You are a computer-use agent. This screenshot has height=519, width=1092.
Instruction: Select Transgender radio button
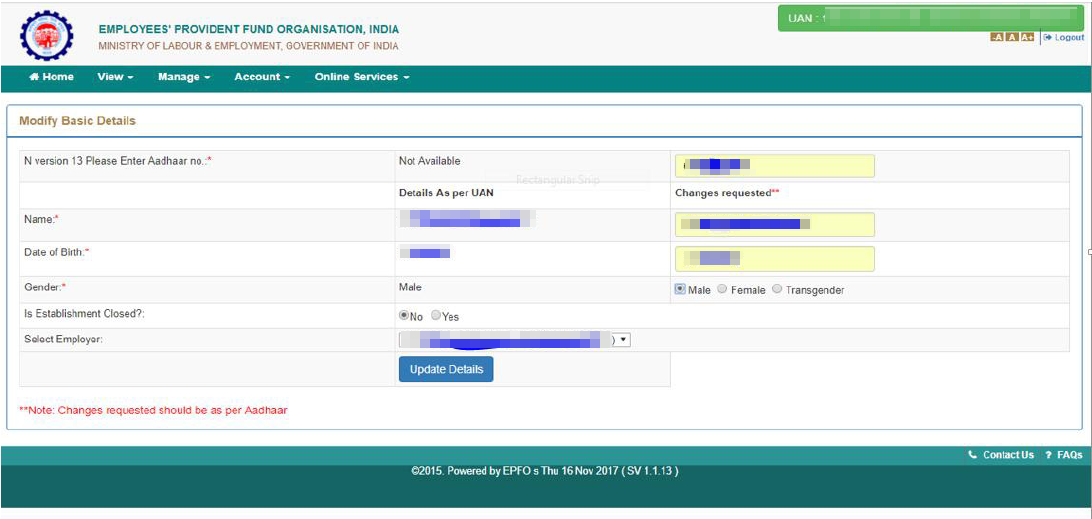(777, 289)
